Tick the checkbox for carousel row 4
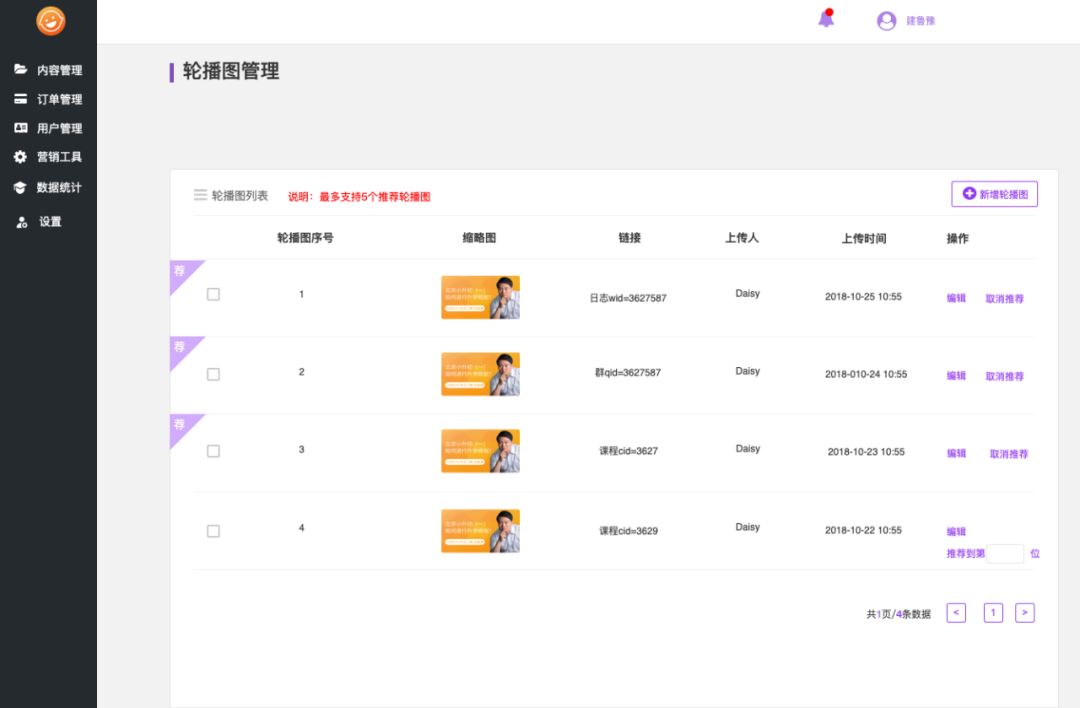Viewport: 1080px width, 708px height. pyautogui.click(x=213, y=531)
